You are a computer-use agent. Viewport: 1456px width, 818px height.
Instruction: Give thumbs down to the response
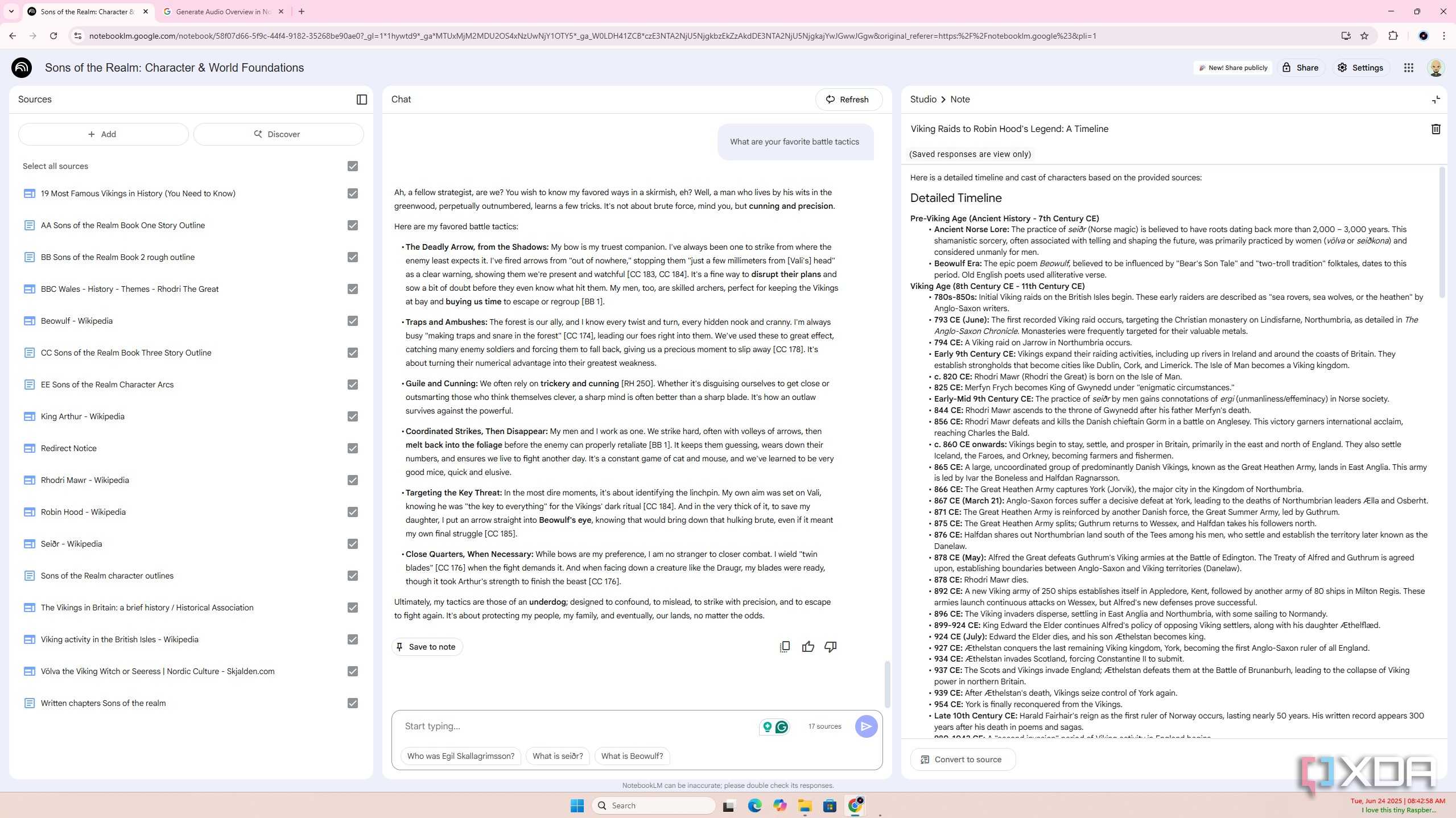pyautogui.click(x=831, y=647)
